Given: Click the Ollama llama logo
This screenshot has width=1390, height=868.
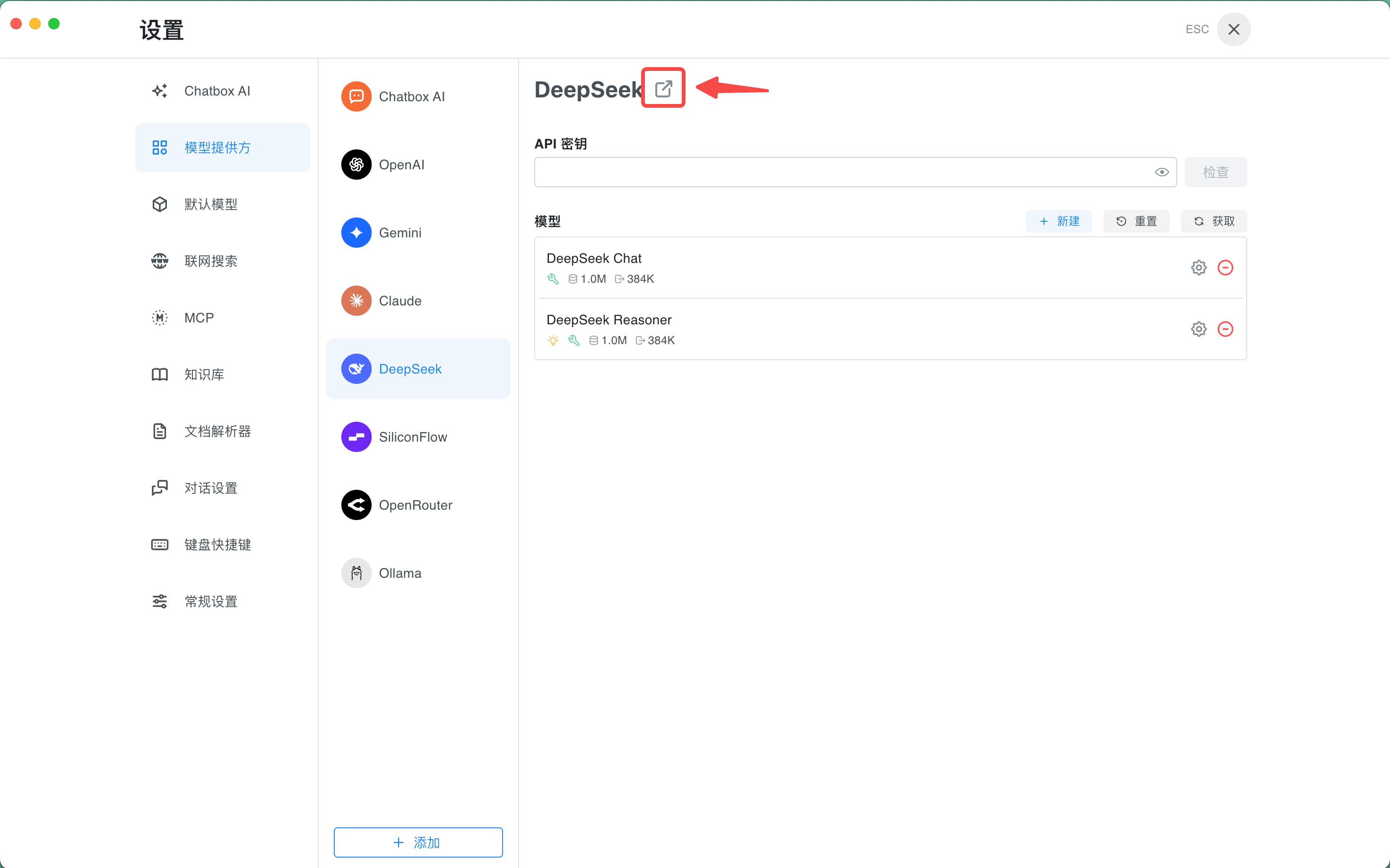Looking at the screenshot, I should click(x=356, y=573).
